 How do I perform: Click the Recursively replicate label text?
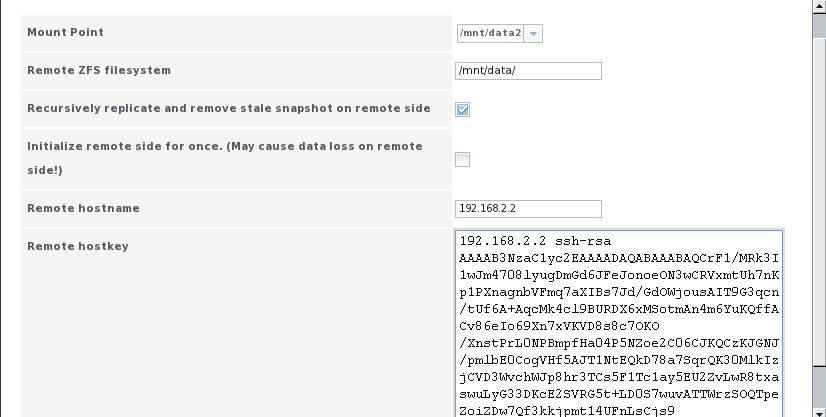[x=229, y=108]
